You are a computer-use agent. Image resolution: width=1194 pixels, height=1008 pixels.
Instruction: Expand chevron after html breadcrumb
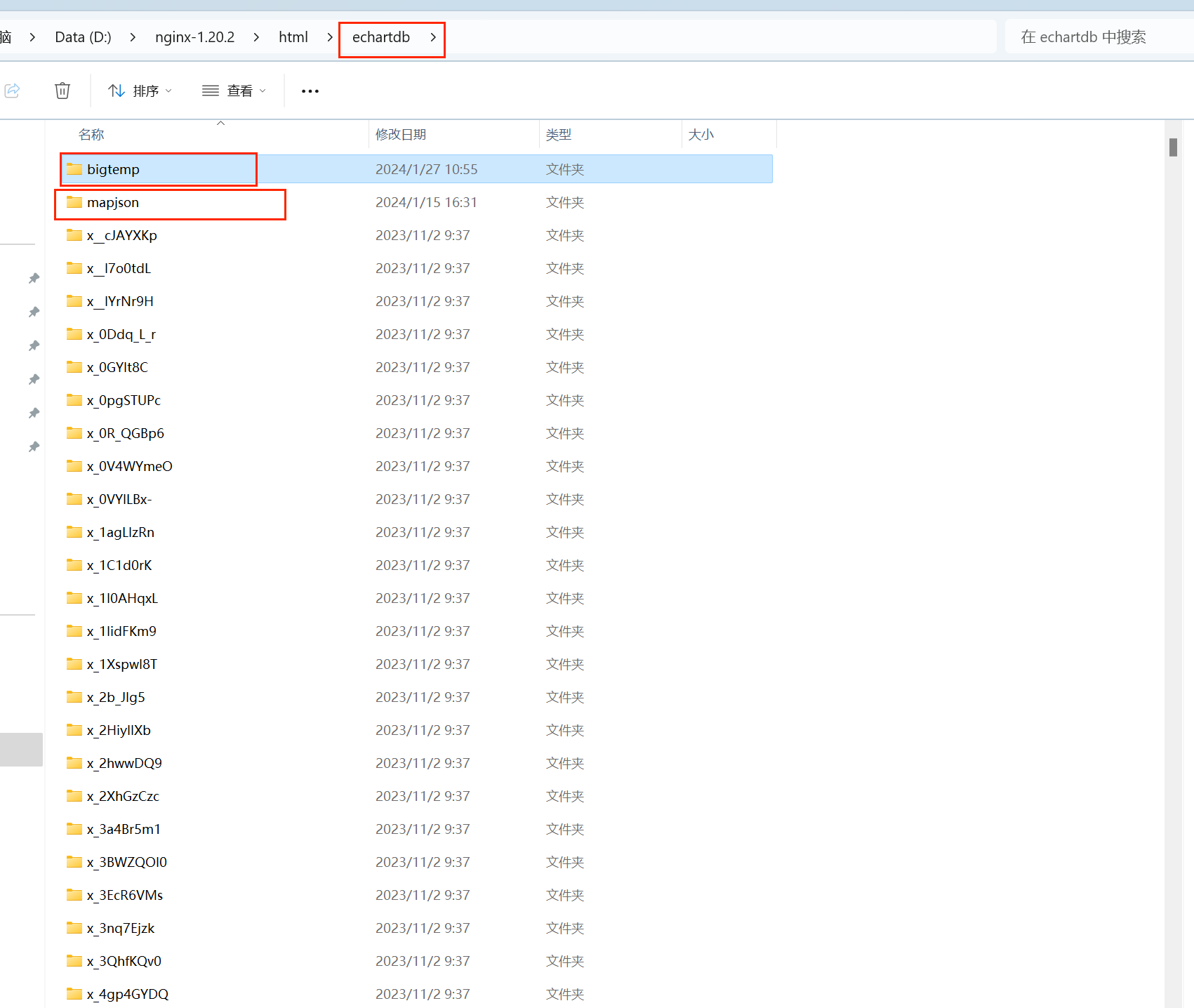(330, 37)
